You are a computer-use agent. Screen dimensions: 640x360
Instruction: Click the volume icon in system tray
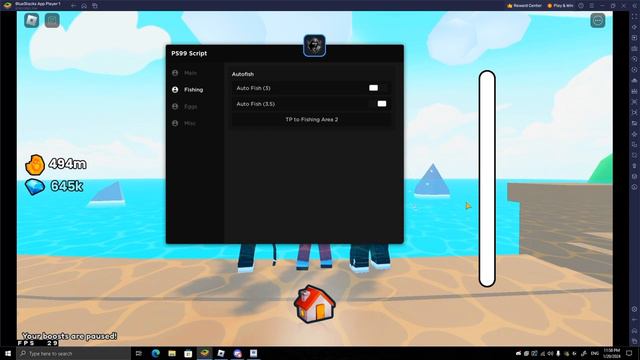pyautogui.click(x=550, y=353)
